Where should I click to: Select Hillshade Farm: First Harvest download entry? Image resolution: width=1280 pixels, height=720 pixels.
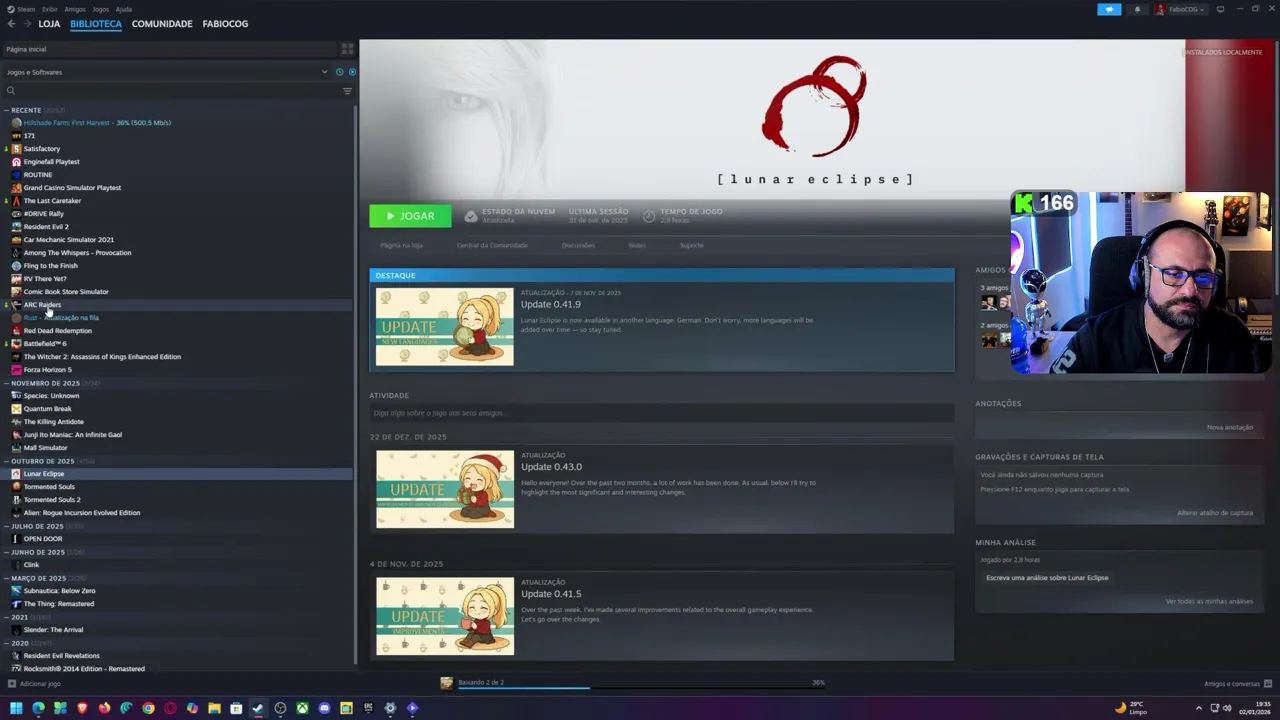97,123
